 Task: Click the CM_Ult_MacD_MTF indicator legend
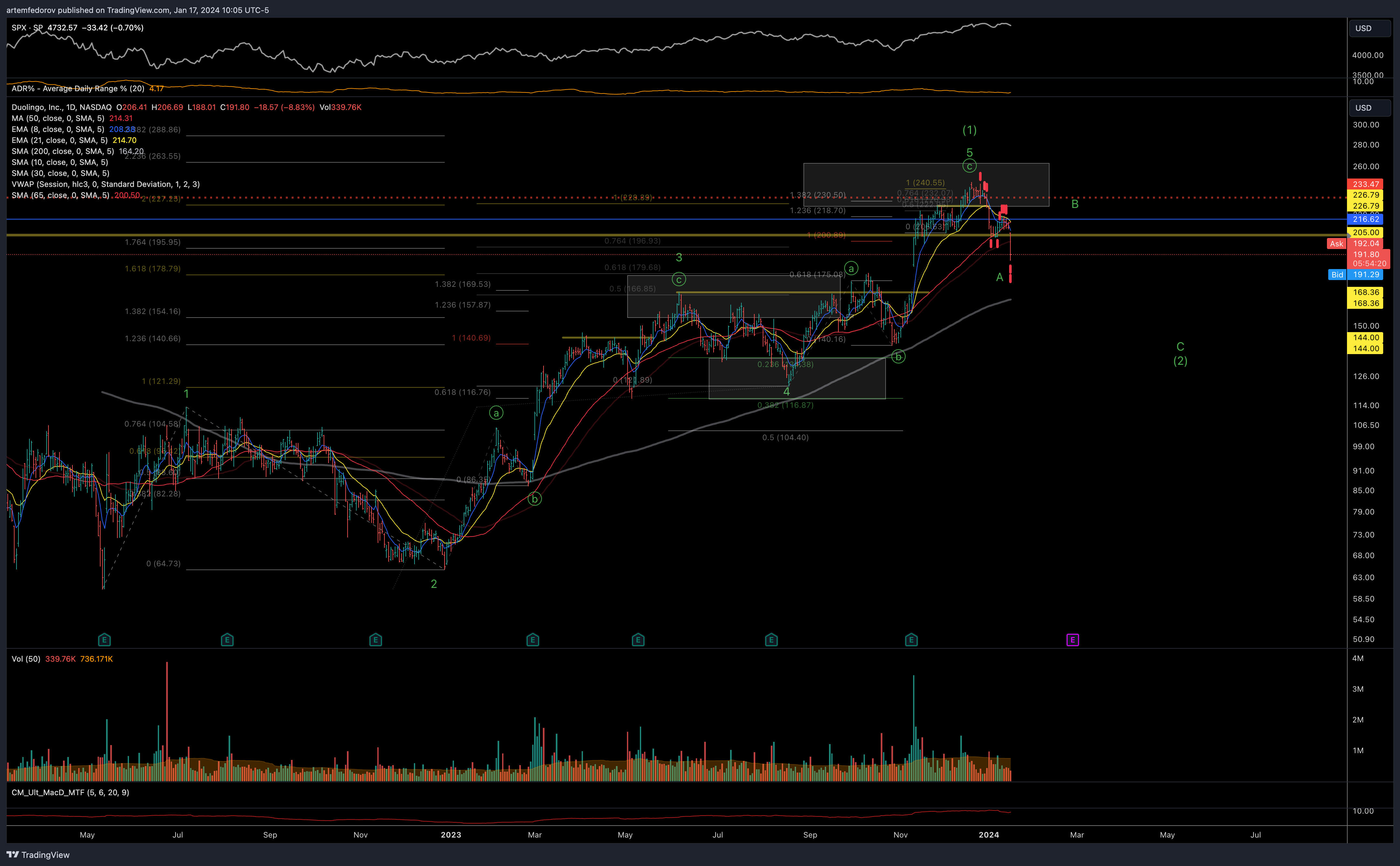click(70, 792)
